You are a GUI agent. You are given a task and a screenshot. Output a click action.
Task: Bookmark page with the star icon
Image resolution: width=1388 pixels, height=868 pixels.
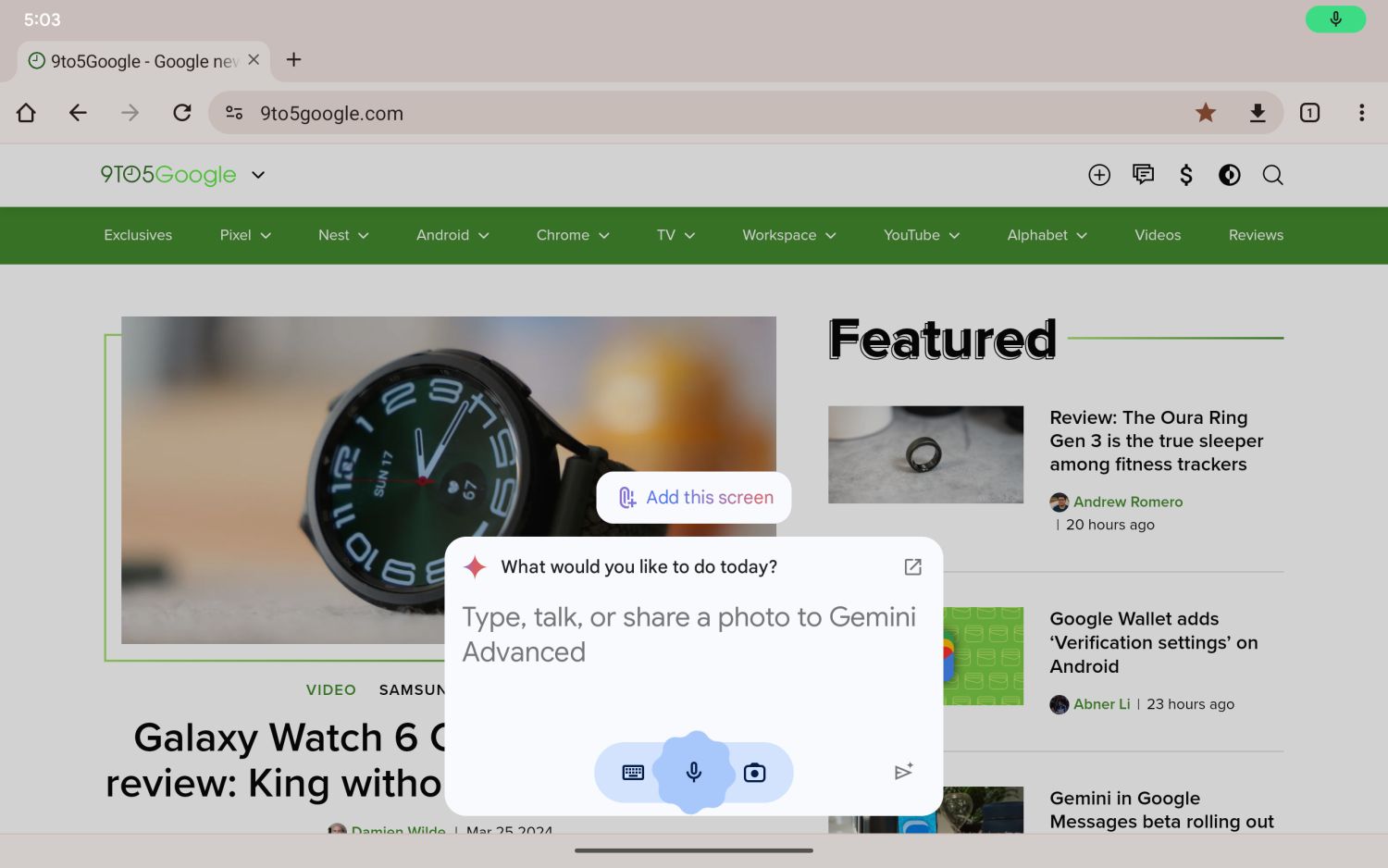pos(1205,113)
